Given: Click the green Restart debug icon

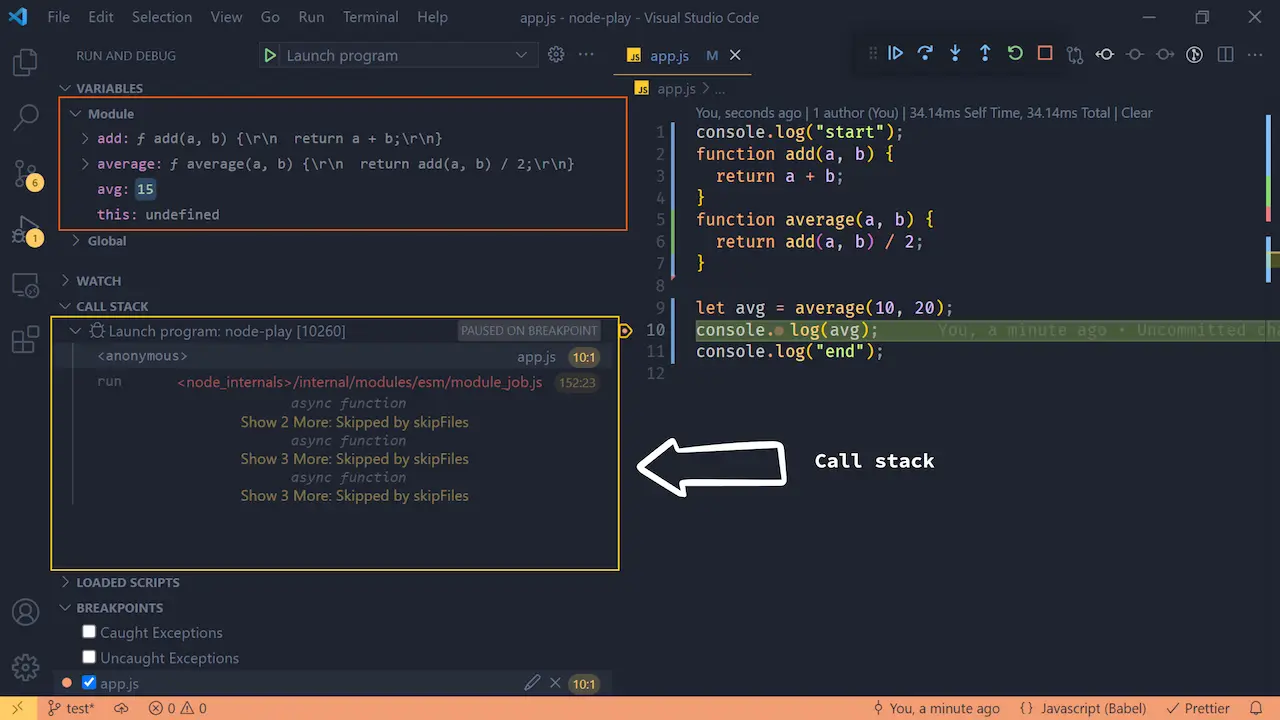Looking at the screenshot, I should click(x=1015, y=54).
